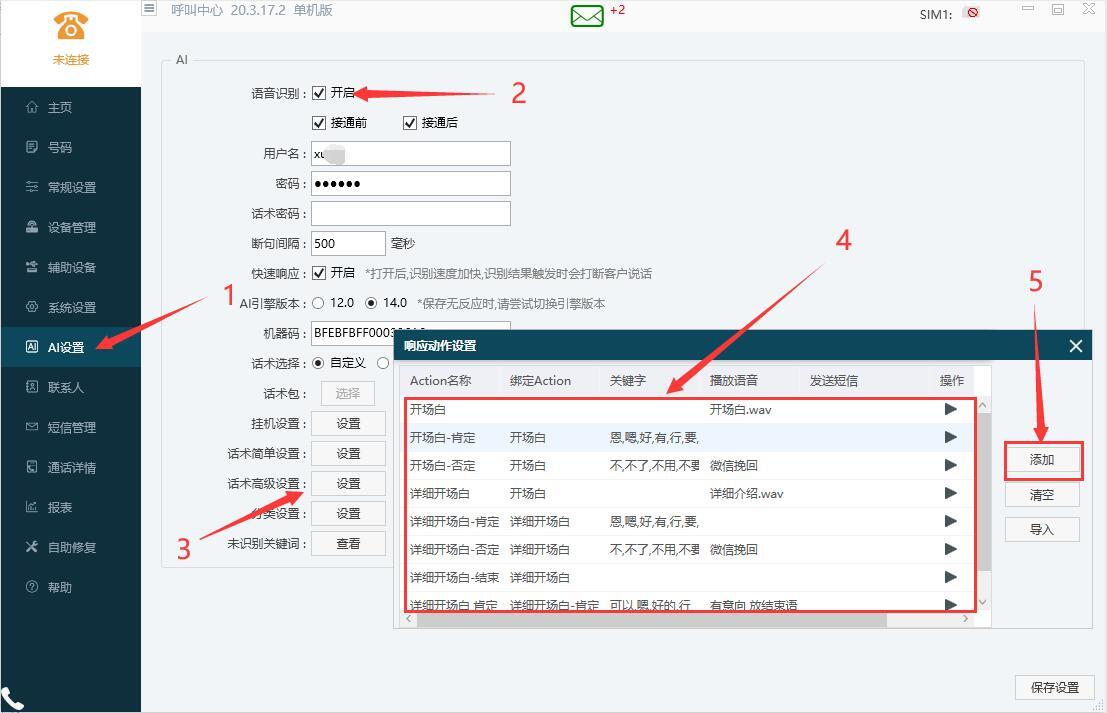The height and width of the screenshot is (713, 1107).
Task: Open the 主页 sidebar page
Action: (x=71, y=107)
